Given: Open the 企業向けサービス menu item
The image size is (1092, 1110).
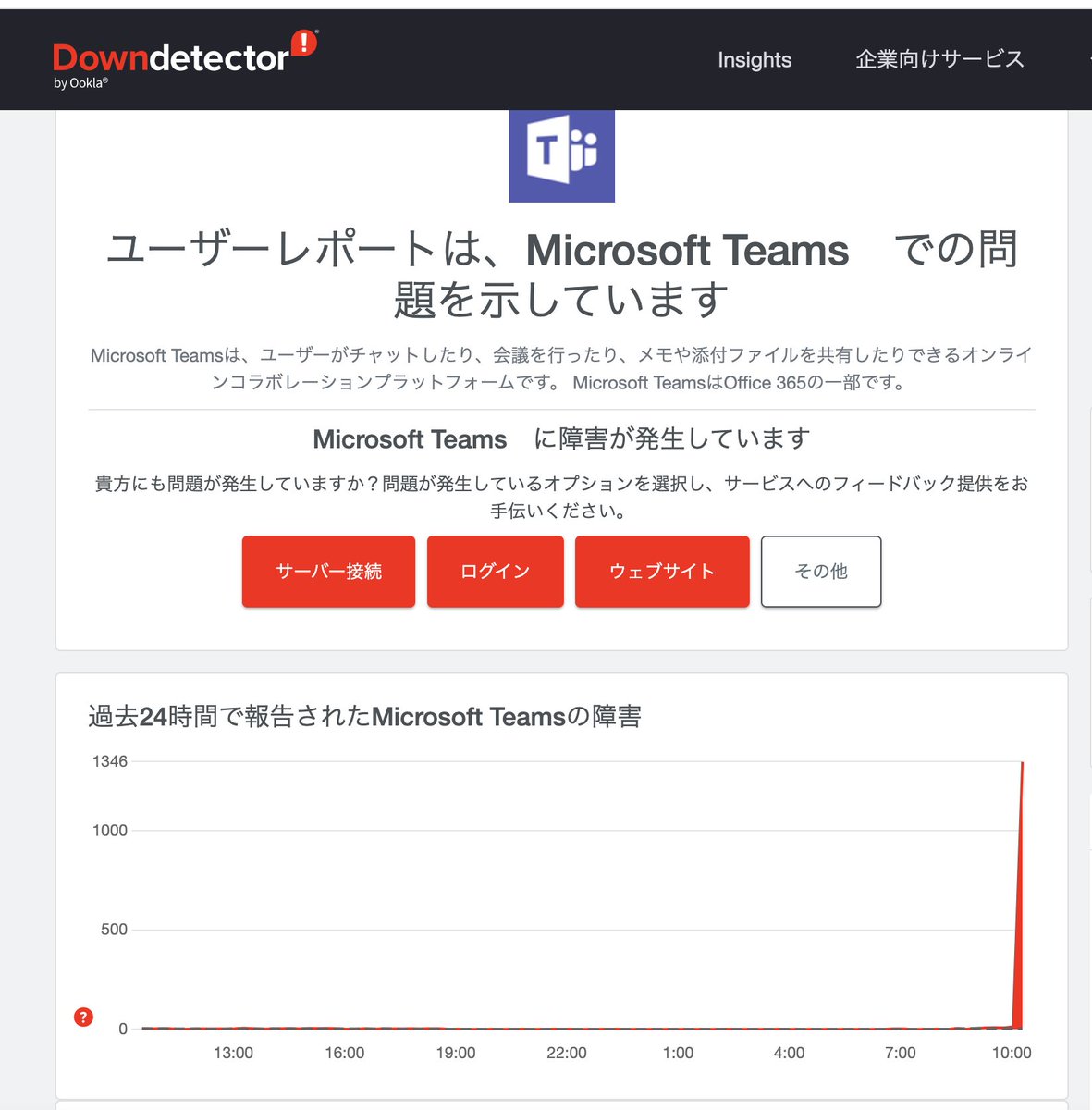Looking at the screenshot, I should tap(940, 59).
